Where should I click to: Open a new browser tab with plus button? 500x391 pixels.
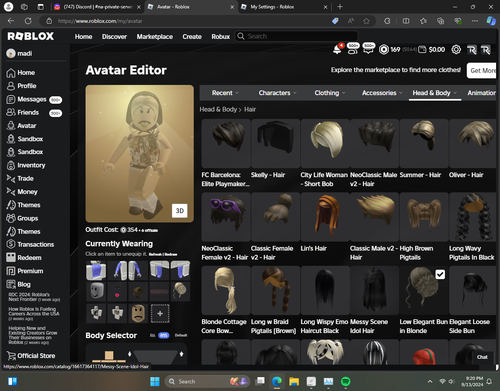[x=340, y=7]
